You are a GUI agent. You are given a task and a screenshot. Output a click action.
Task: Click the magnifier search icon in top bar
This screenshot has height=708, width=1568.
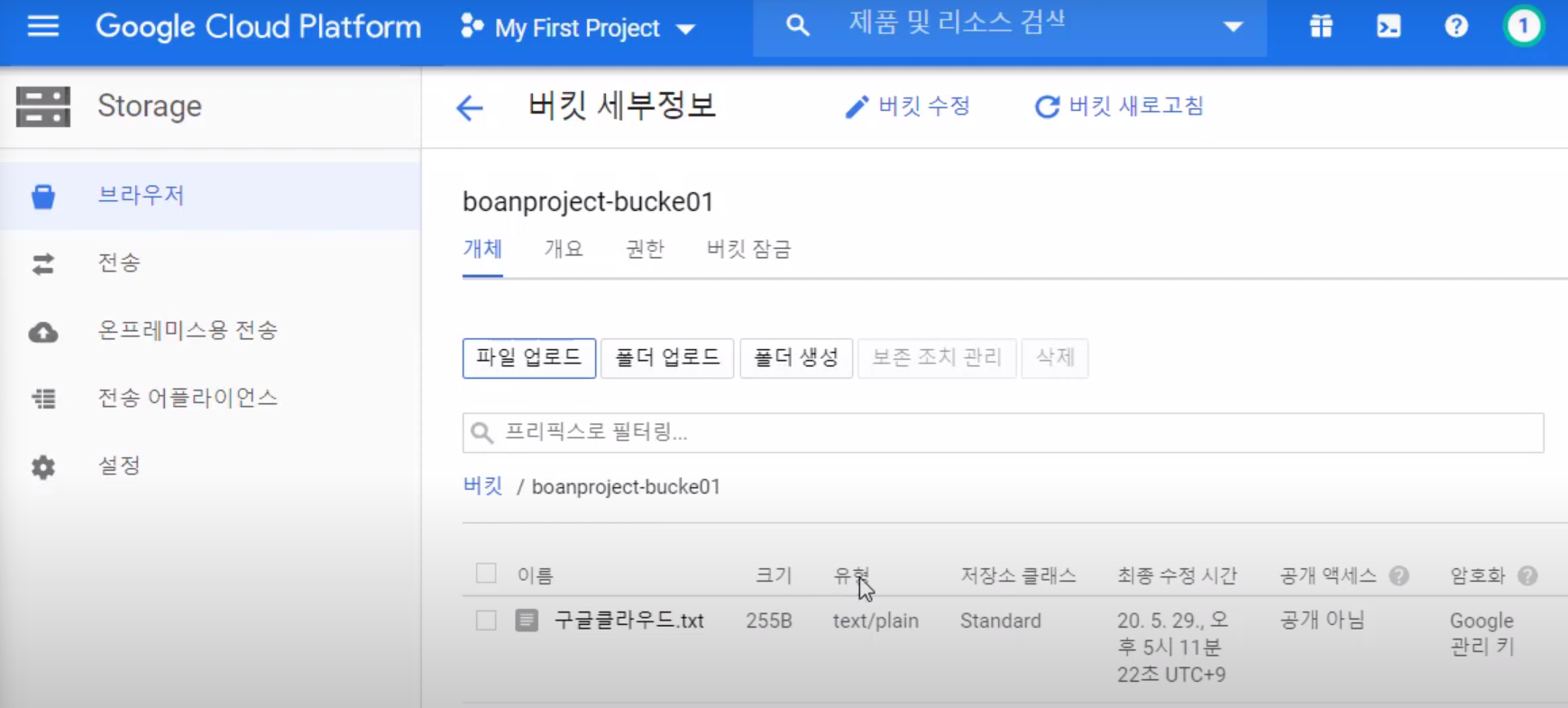click(797, 26)
